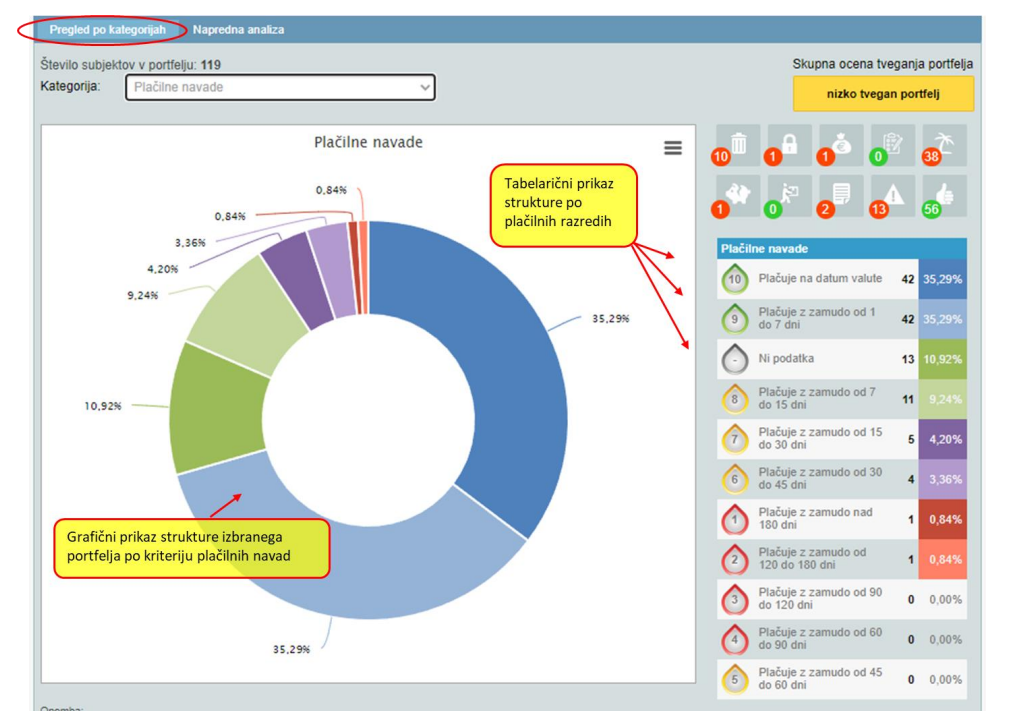Click the grey drop icon for Ni podatka
Screen dimensions: 1009x725
735,359
